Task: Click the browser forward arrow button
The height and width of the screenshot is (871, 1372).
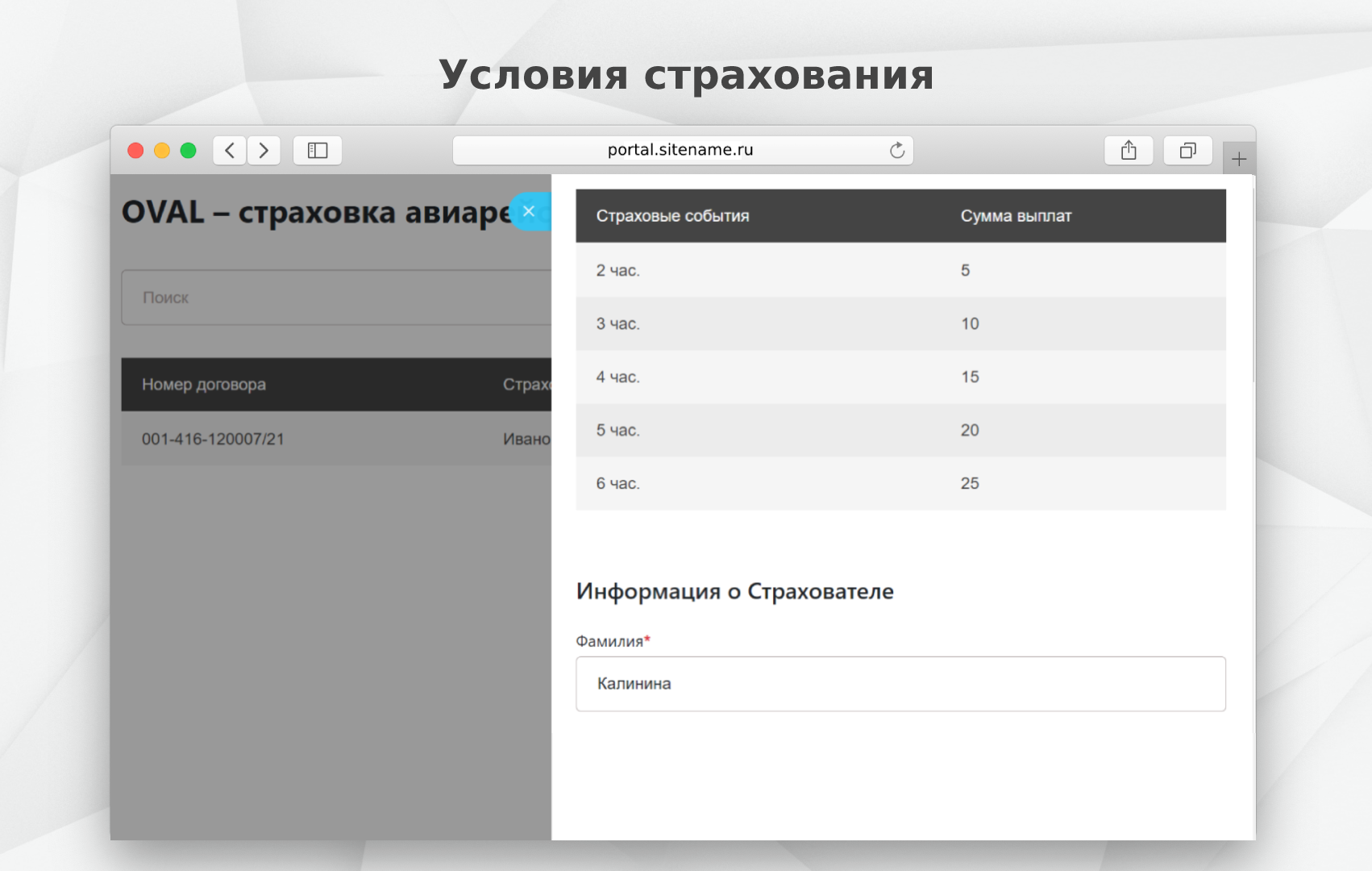Action: (x=264, y=151)
